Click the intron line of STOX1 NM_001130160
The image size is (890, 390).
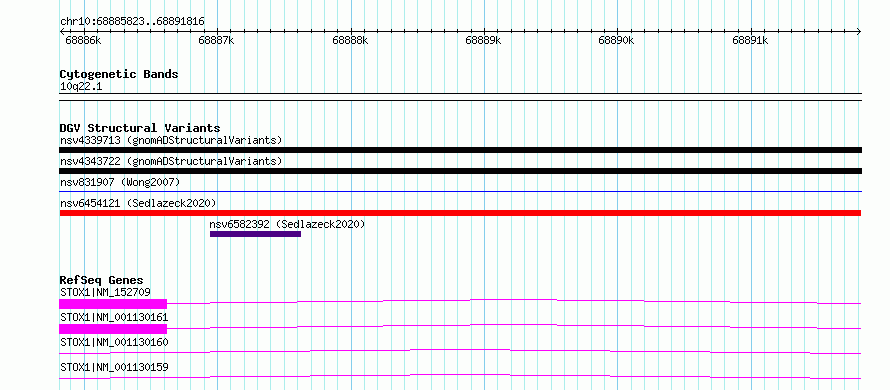pos(460,351)
